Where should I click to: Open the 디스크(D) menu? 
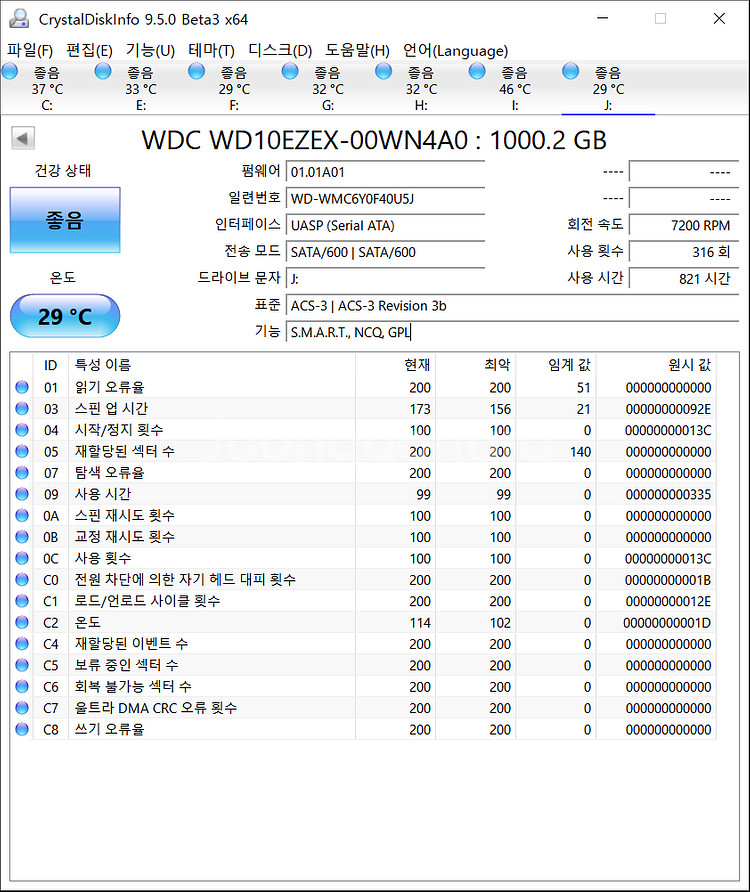(x=280, y=51)
